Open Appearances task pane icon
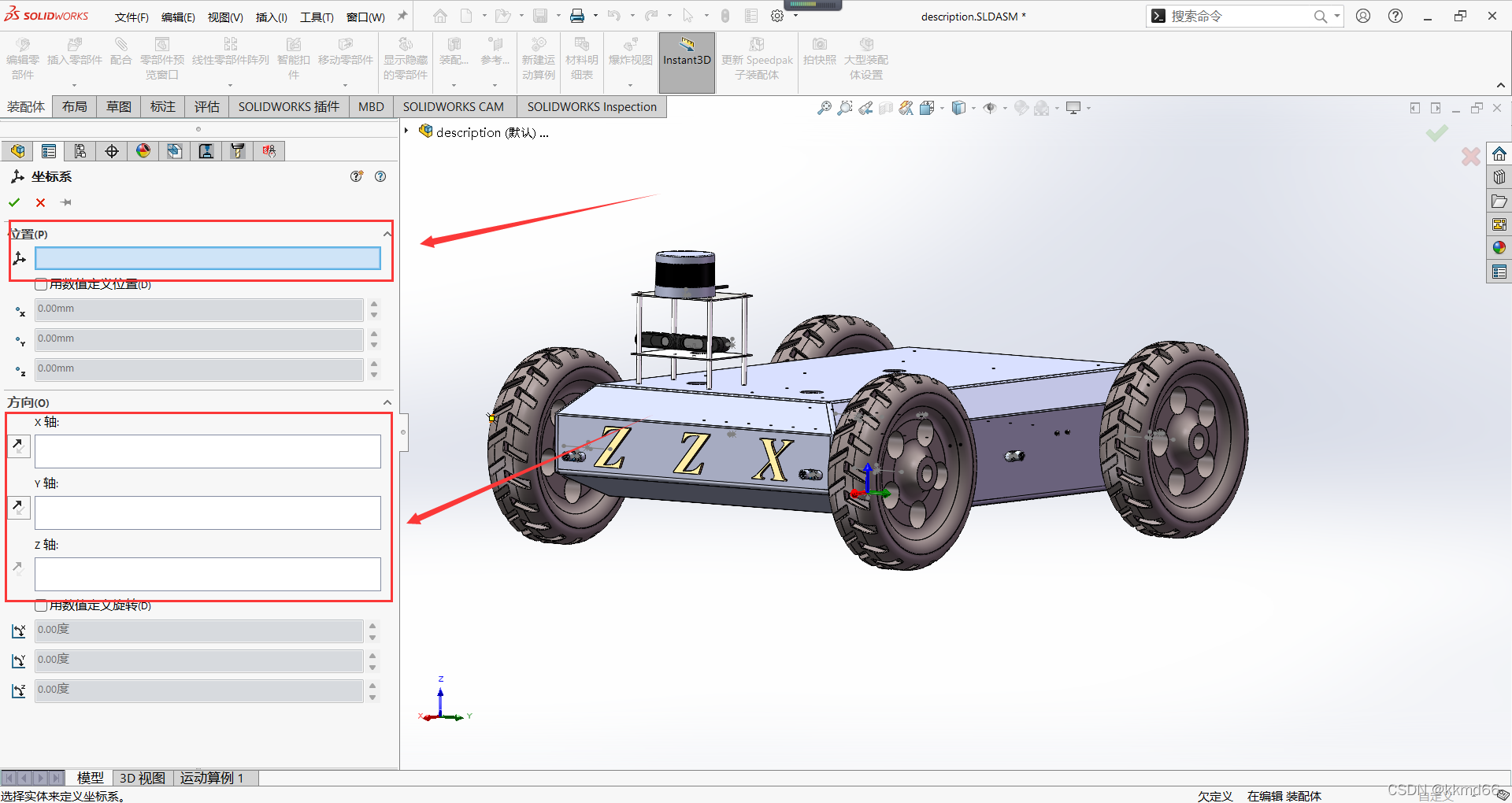Image resolution: width=1512 pixels, height=803 pixels. [1499, 248]
